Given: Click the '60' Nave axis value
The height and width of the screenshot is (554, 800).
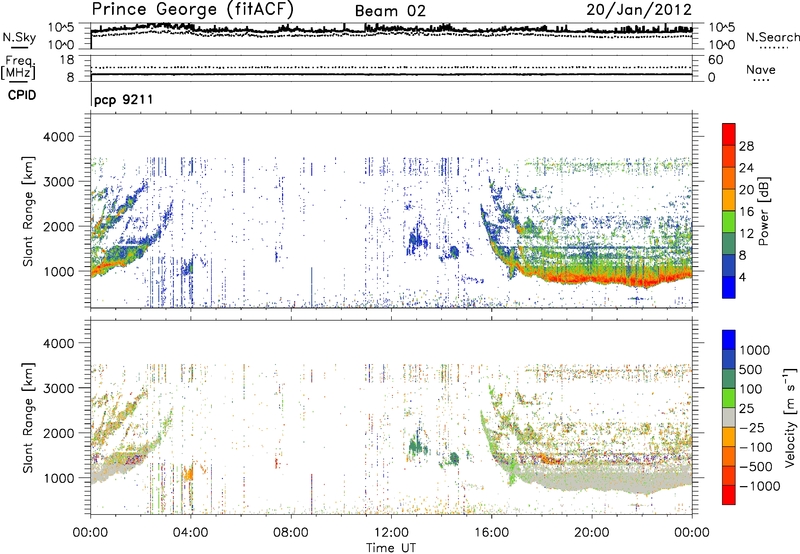Looking at the screenshot, I should pos(715,60).
